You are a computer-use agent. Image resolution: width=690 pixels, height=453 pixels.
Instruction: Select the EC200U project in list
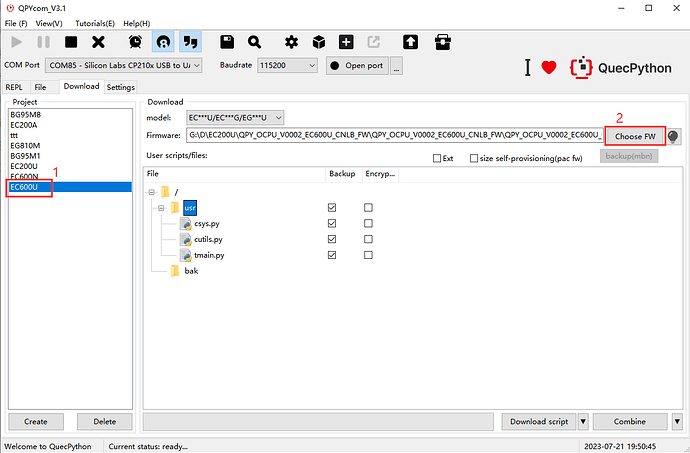[x=24, y=166]
